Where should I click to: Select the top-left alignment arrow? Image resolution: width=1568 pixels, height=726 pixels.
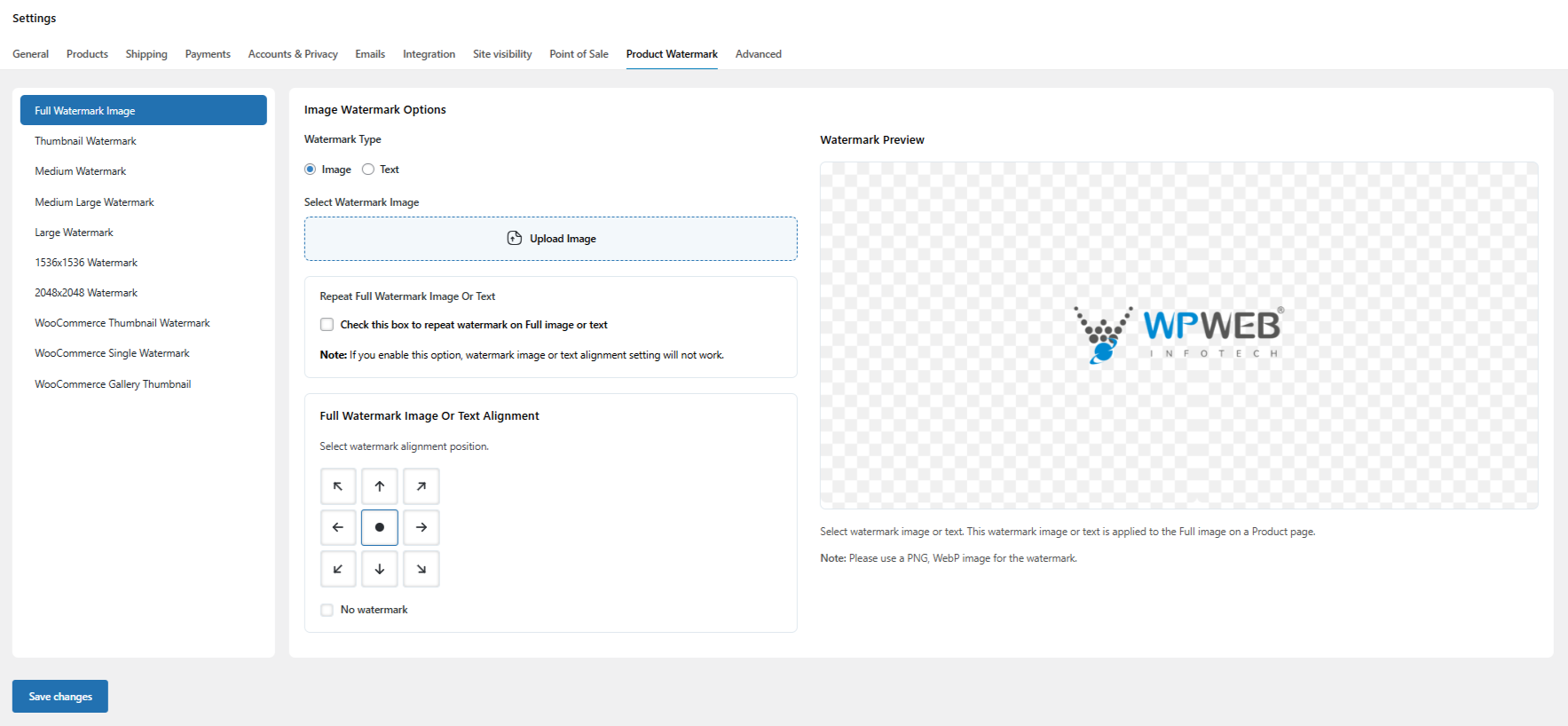pyautogui.click(x=338, y=486)
